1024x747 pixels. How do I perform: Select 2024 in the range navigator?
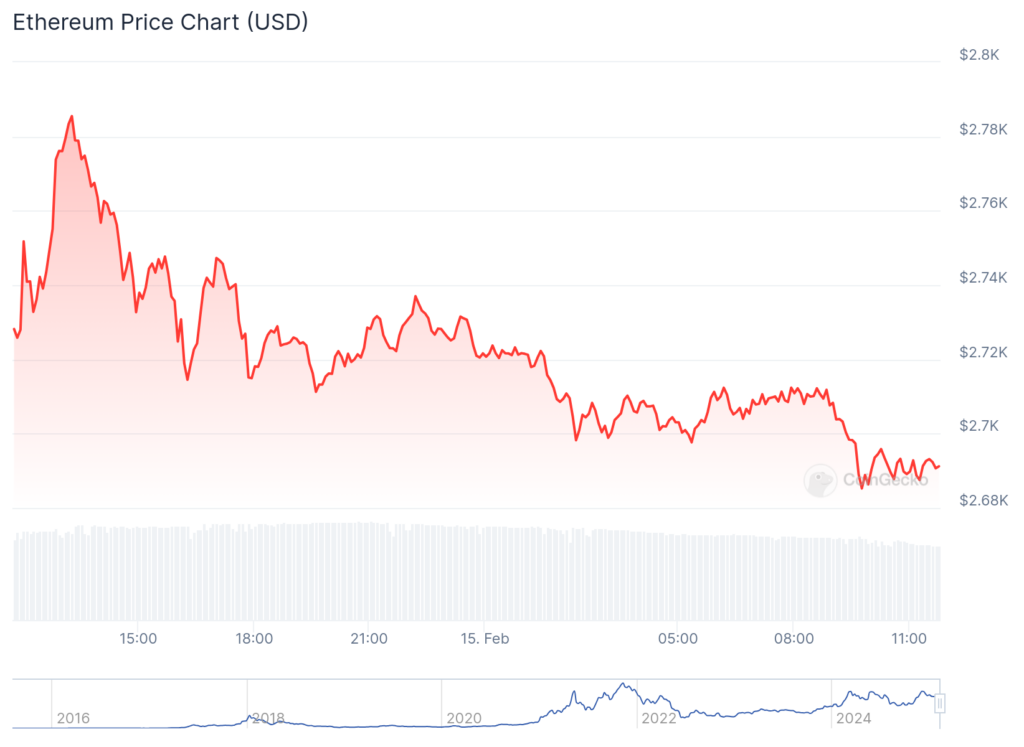point(854,718)
